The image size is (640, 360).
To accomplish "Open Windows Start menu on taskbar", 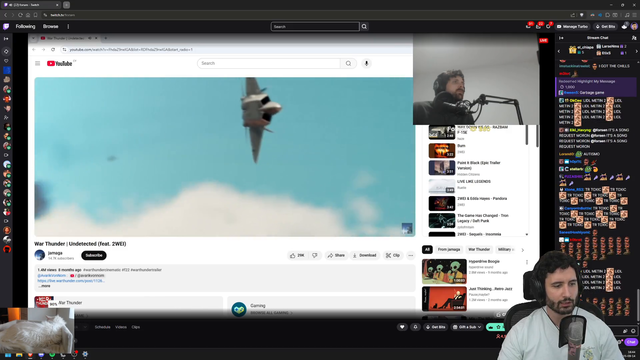I will click(x=8, y=355).
